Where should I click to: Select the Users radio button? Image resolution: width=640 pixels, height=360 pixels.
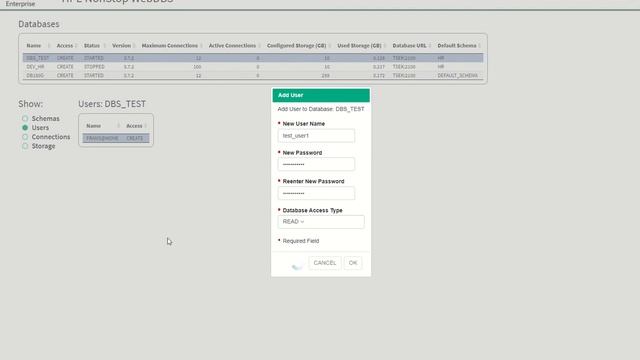pos(25,128)
